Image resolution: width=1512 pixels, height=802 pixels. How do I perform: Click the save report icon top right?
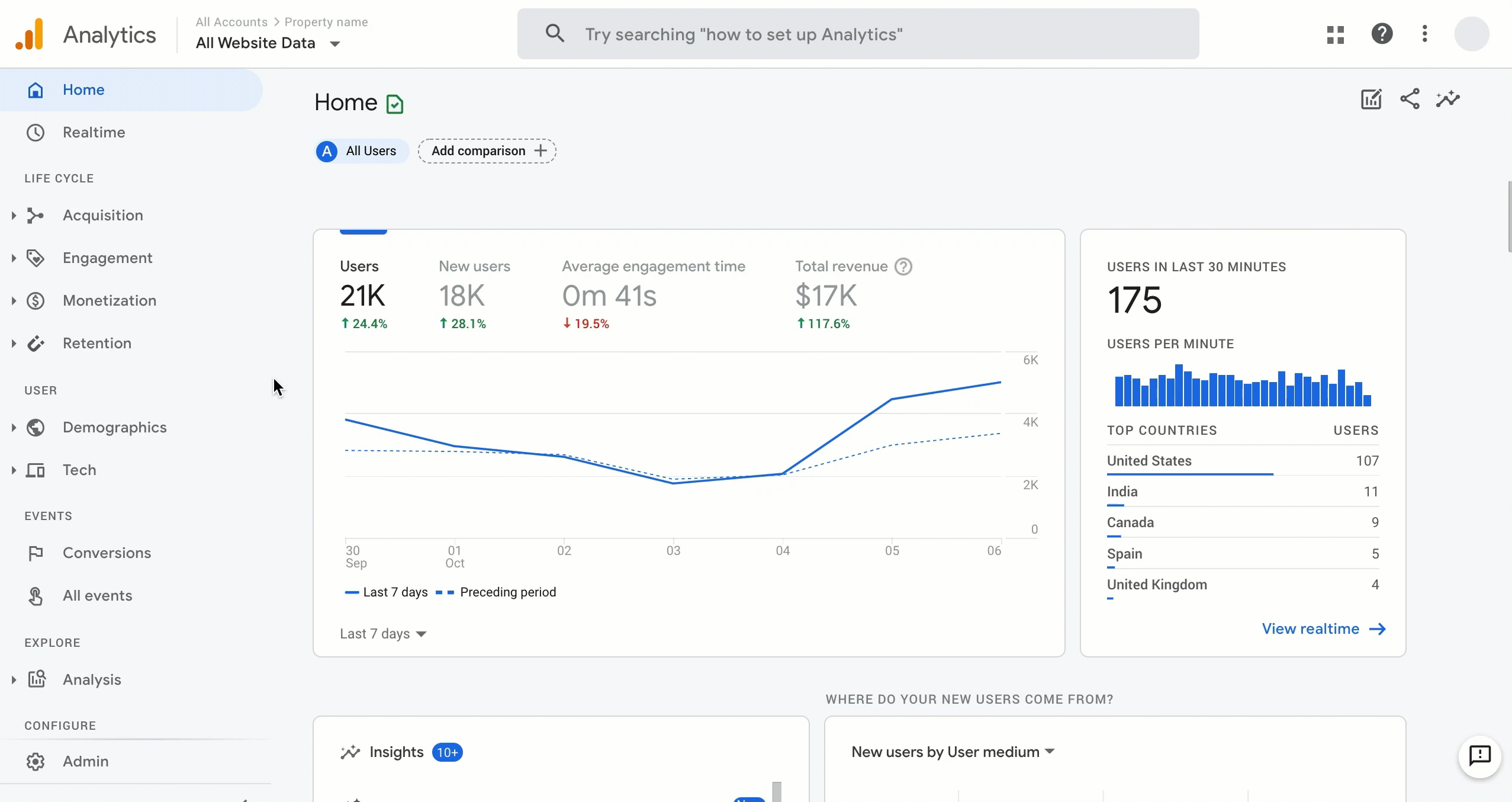click(x=1371, y=99)
